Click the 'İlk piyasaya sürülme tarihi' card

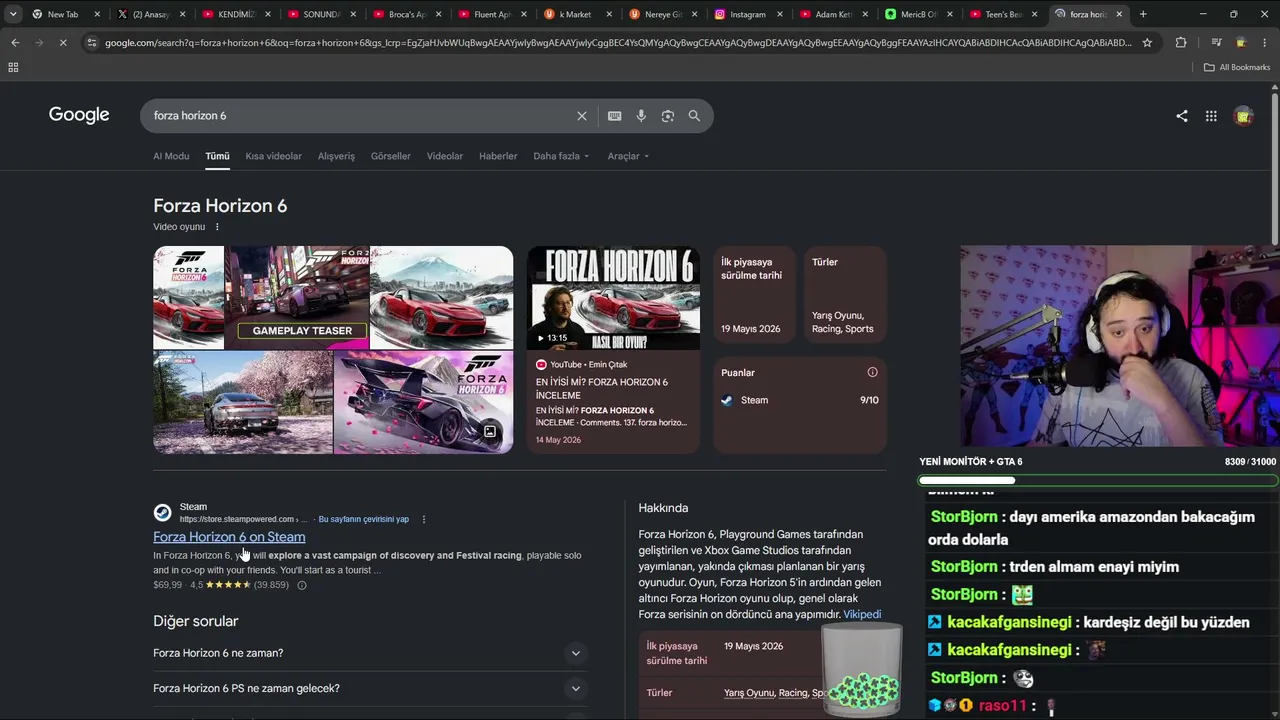tap(756, 296)
